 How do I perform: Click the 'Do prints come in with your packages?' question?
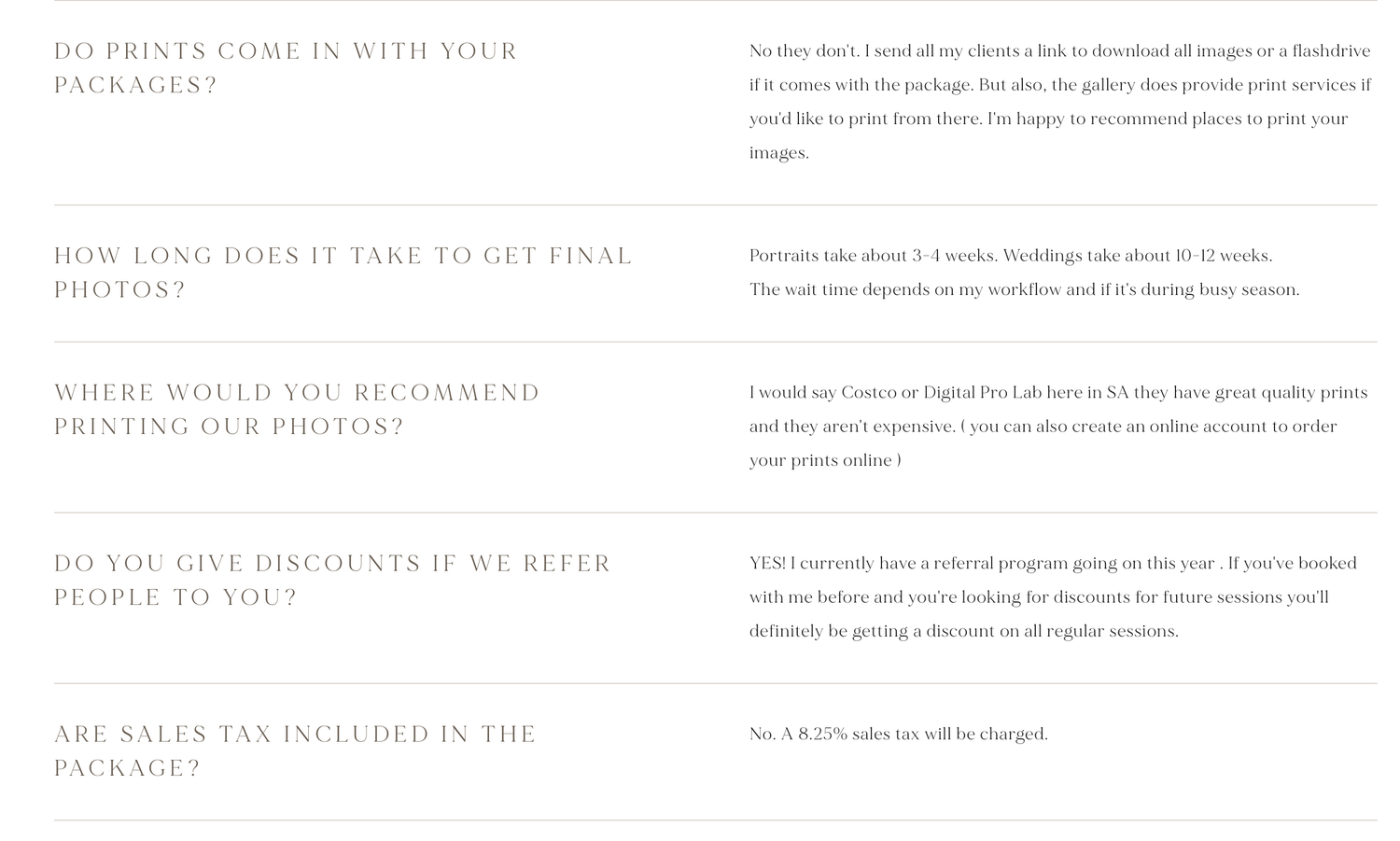point(286,68)
